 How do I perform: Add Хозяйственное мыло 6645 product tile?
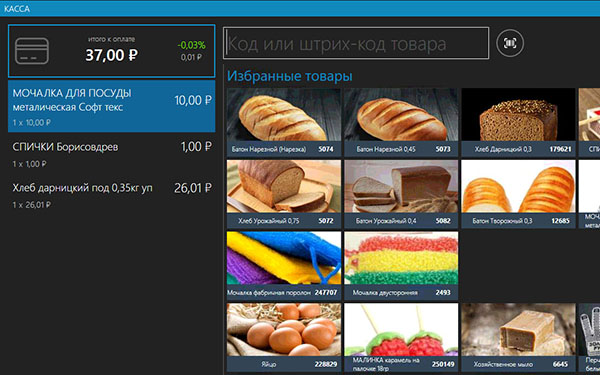point(518,338)
